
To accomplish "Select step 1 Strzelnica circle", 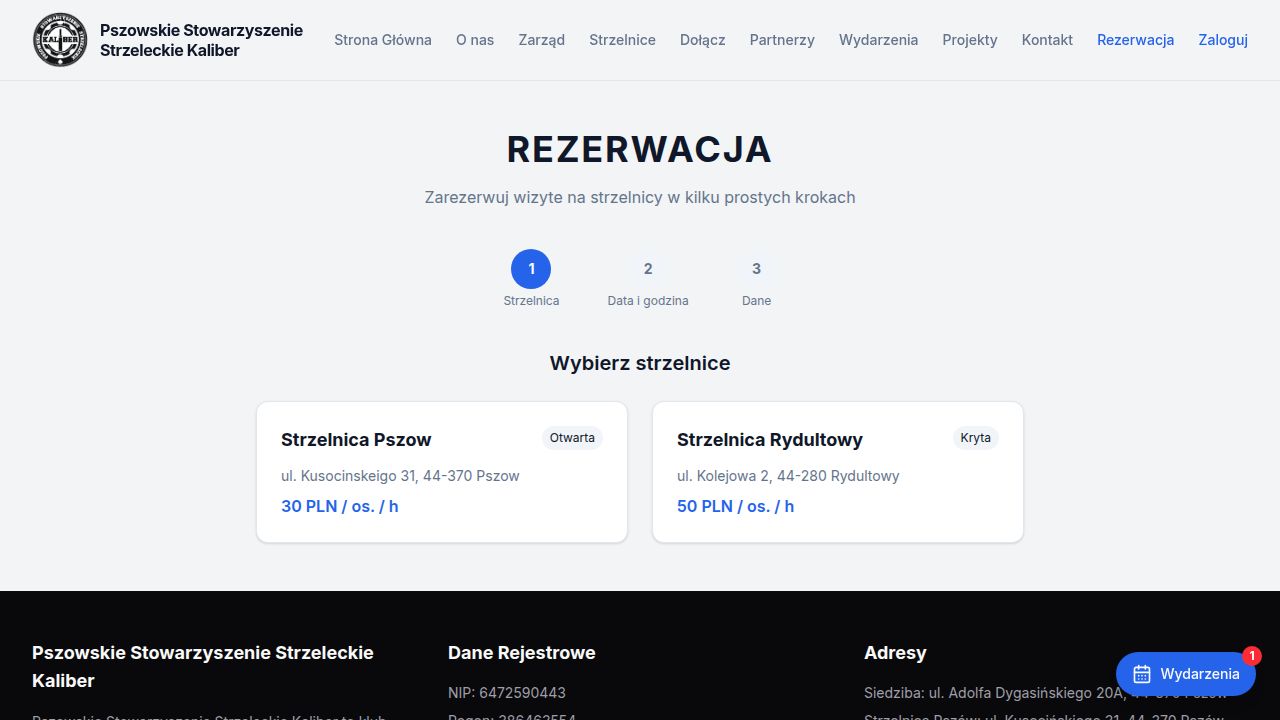I will 531,269.
